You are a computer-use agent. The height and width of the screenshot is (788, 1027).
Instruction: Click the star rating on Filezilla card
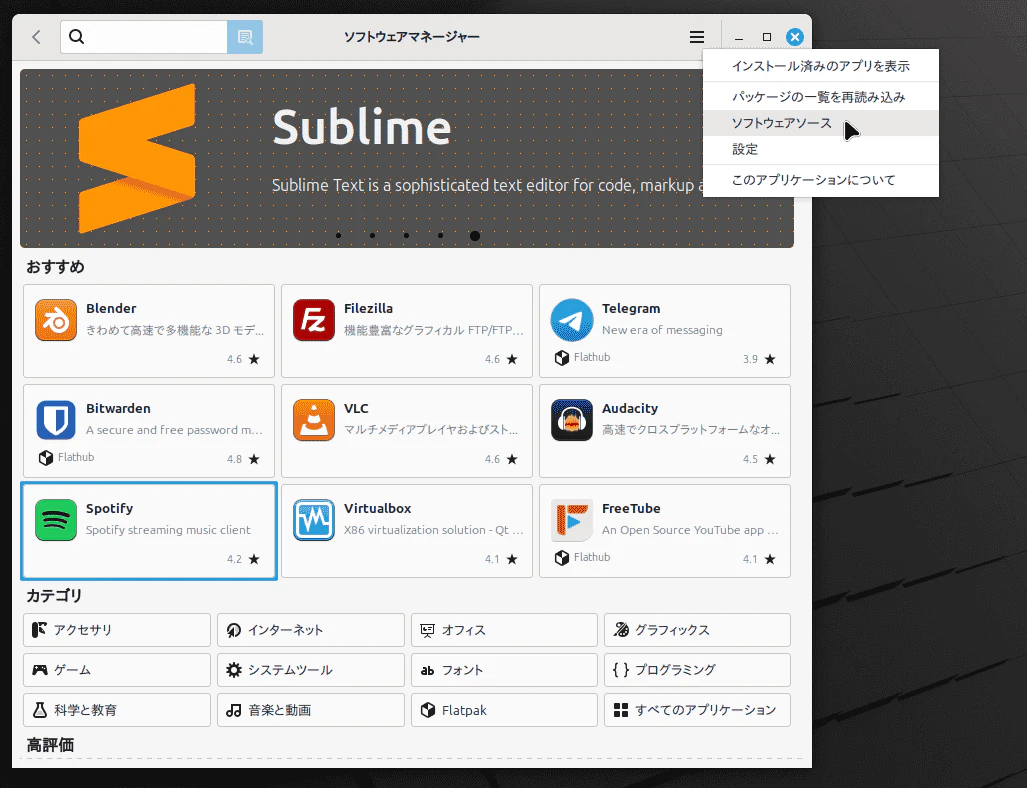tap(502, 359)
